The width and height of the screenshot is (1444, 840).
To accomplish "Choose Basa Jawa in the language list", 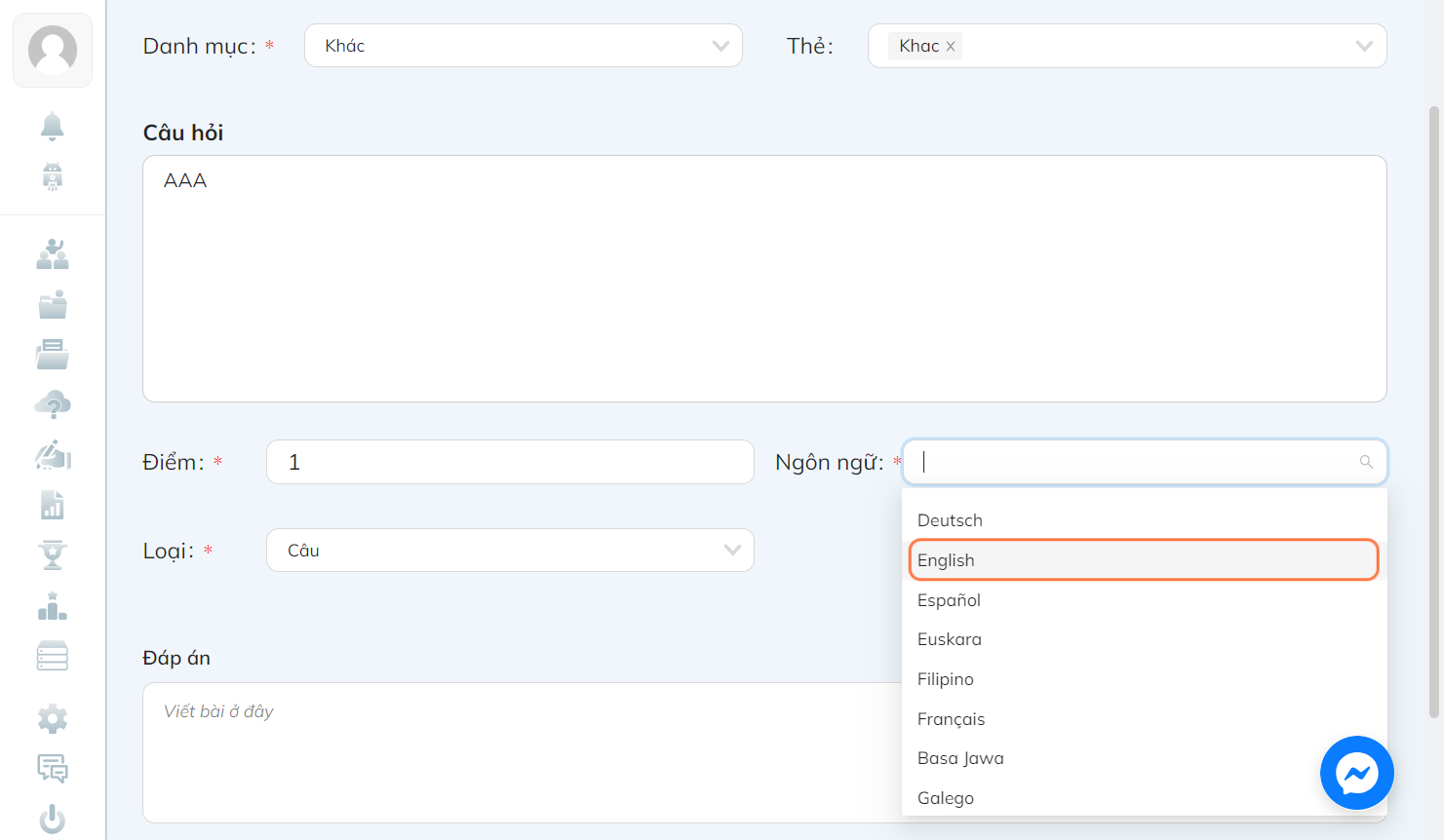I will pyautogui.click(x=1145, y=758).
